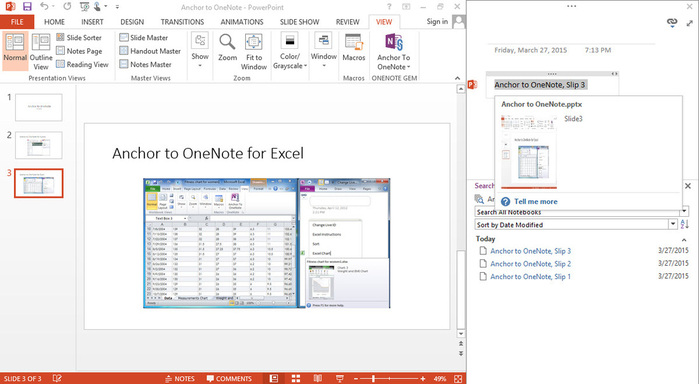This screenshot has width=699, height=384.
Task: Fit the slide to the current window using the status bar icon
Action: point(458,379)
